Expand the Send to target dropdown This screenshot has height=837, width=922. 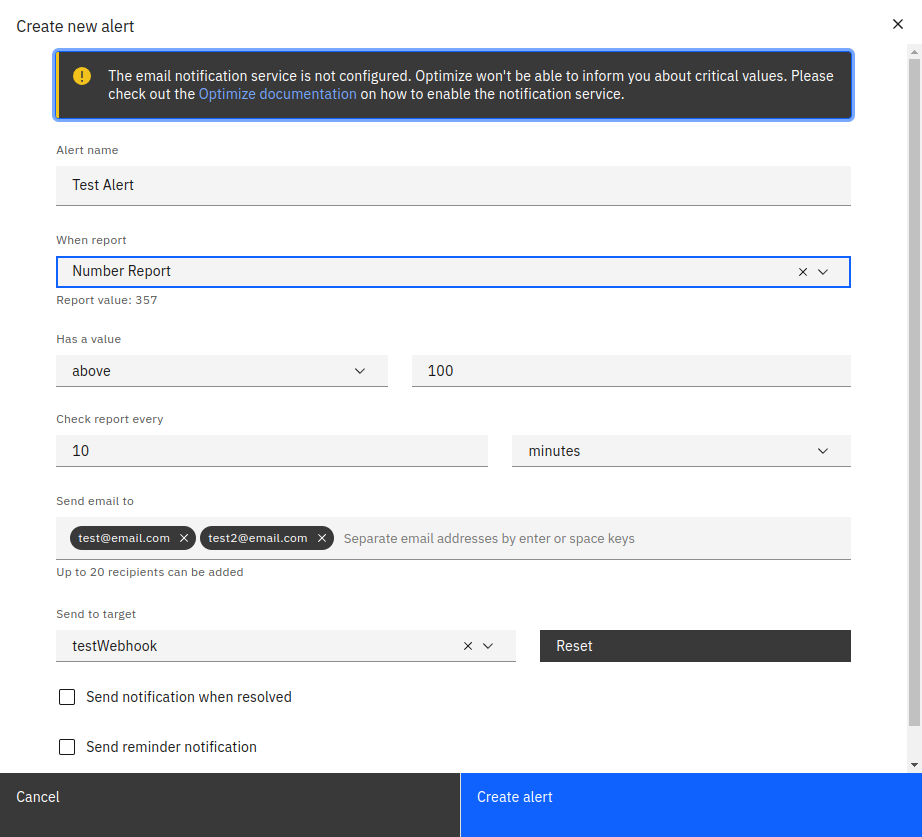coord(489,645)
